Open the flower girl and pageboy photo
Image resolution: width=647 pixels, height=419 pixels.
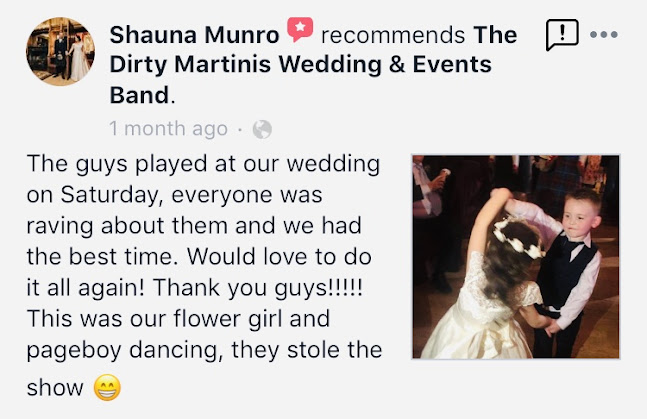pos(516,257)
